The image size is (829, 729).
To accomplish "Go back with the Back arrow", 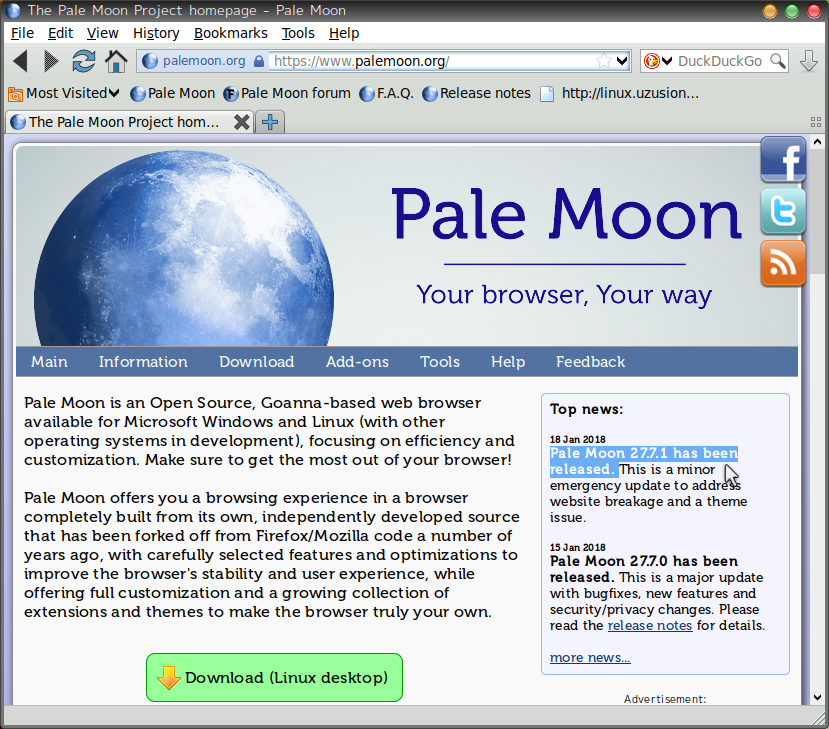I will tap(20, 61).
